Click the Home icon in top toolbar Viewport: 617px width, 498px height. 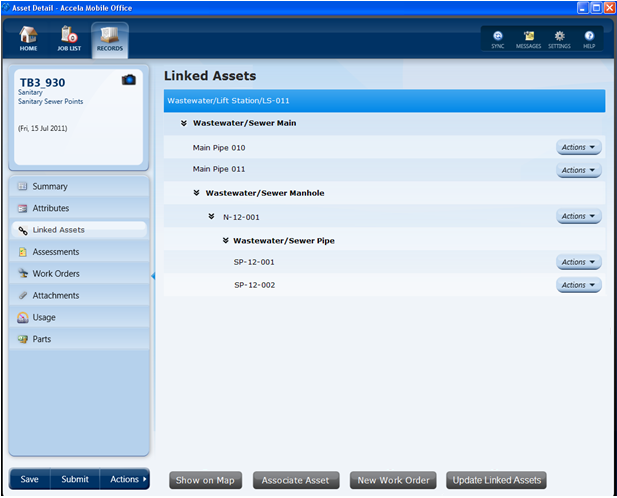[28, 38]
